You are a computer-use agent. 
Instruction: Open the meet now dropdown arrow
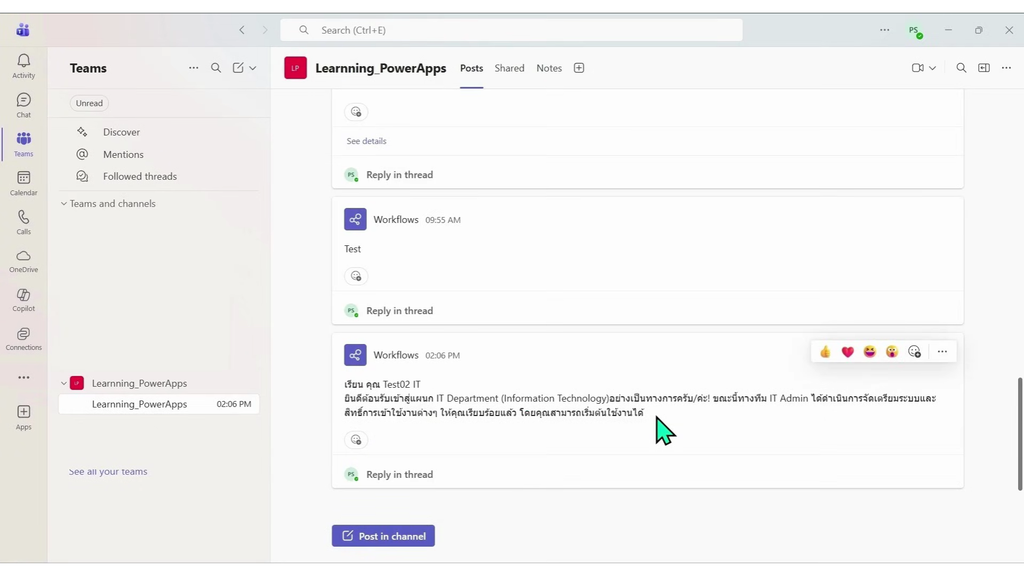point(933,68)
